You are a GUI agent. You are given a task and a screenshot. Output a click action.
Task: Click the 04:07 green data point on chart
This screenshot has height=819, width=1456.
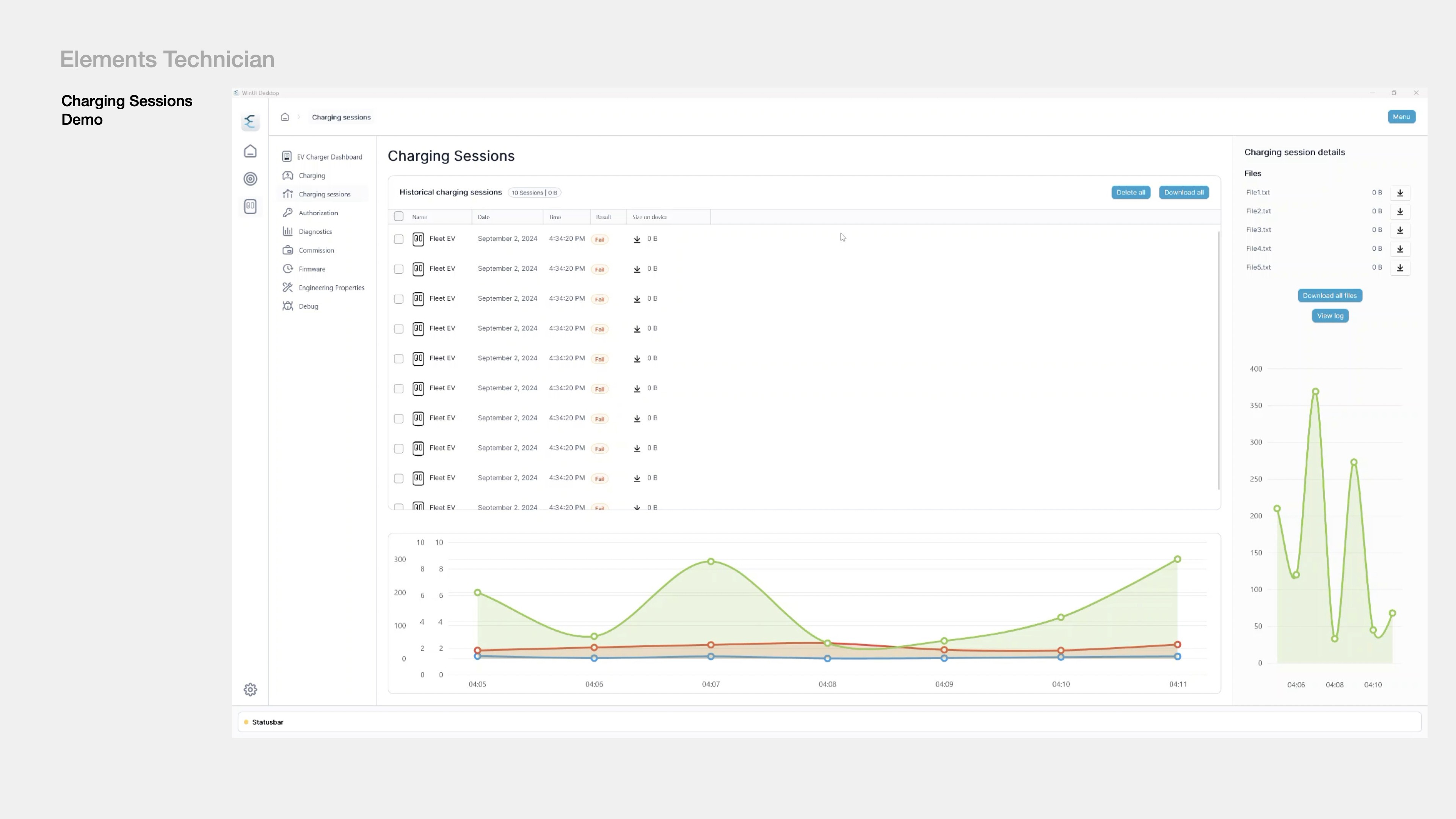711,561
